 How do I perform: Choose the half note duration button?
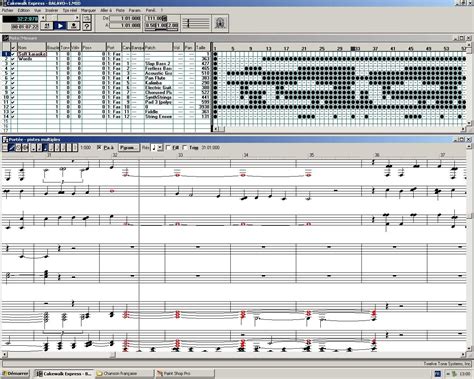(x=40, y=147)
